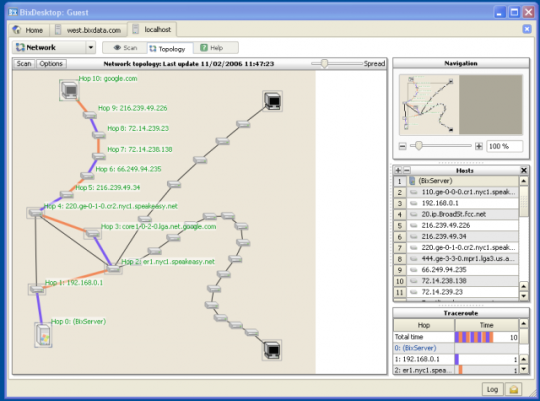This screenshot has height=401, width=540.
Task: Click the Options button
Action: point(51,64)
